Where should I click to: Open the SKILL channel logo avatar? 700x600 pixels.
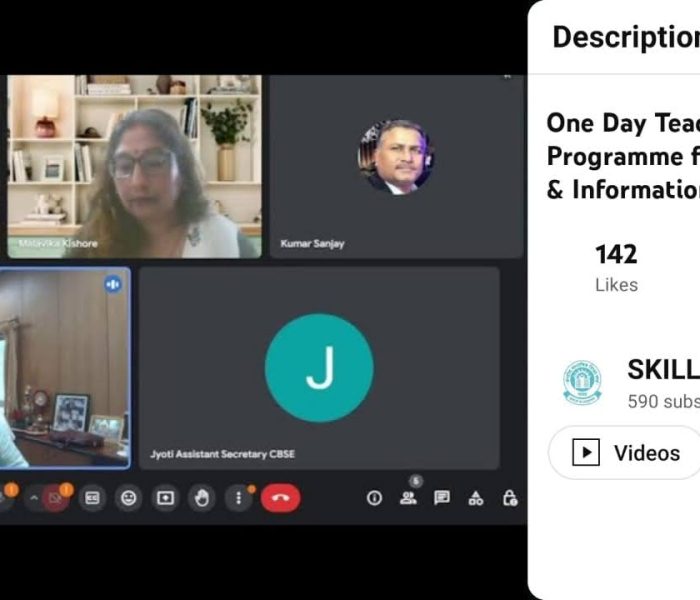(x=582, y=383)
